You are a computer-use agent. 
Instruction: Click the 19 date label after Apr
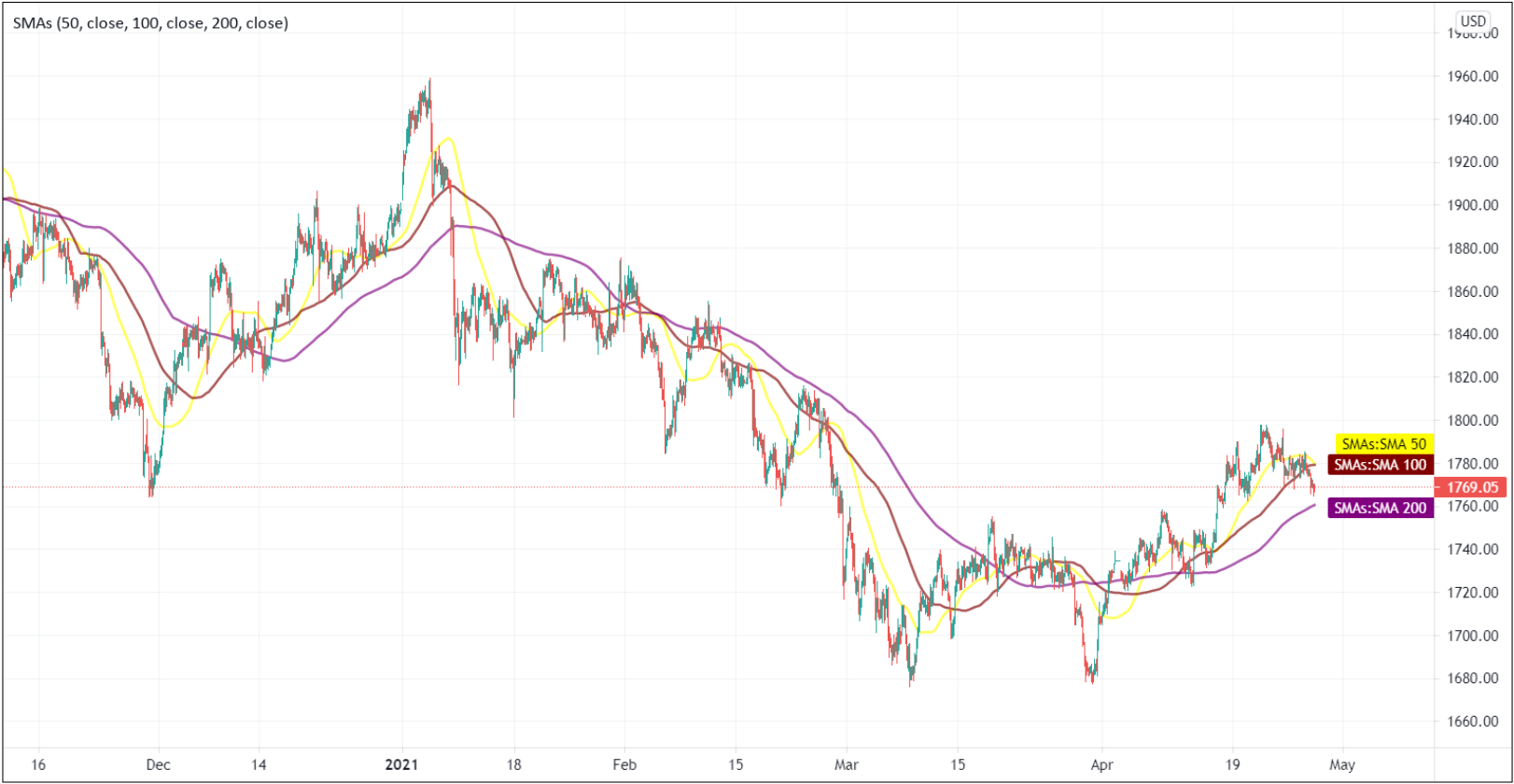pyautogui.click(x=1231, y=764)
